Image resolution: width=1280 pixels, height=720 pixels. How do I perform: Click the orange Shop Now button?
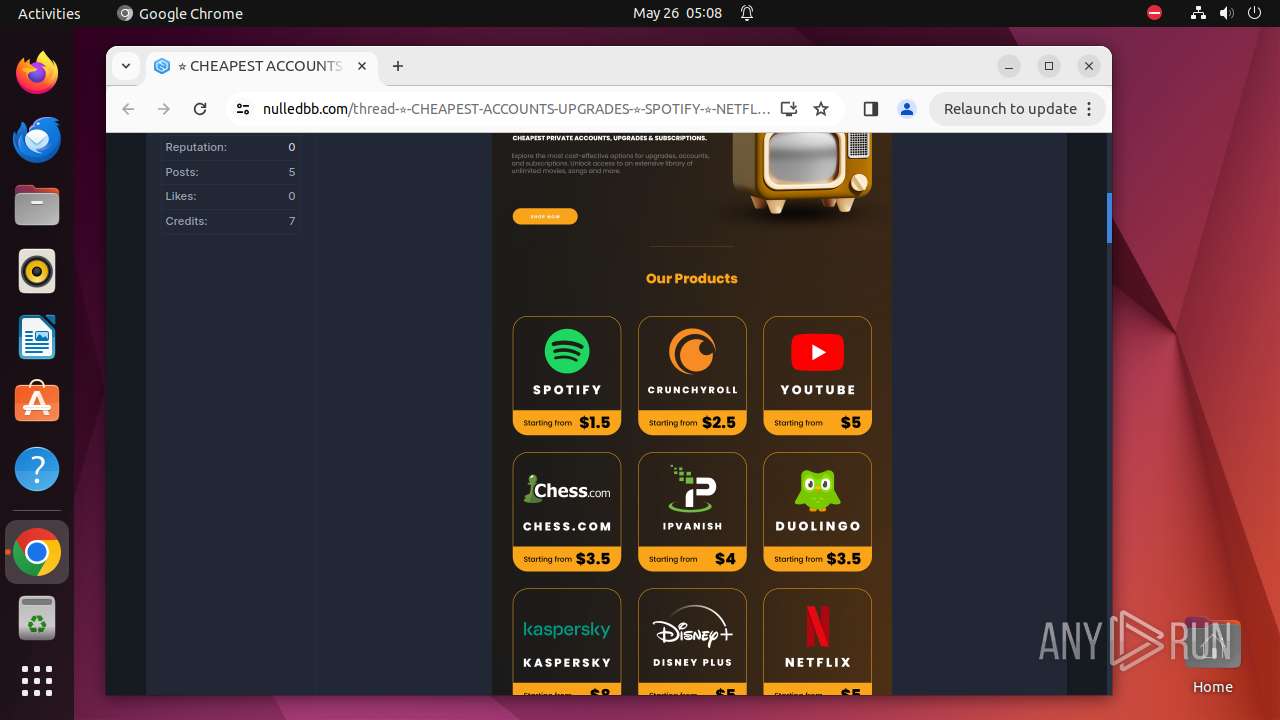coord(545,216)
